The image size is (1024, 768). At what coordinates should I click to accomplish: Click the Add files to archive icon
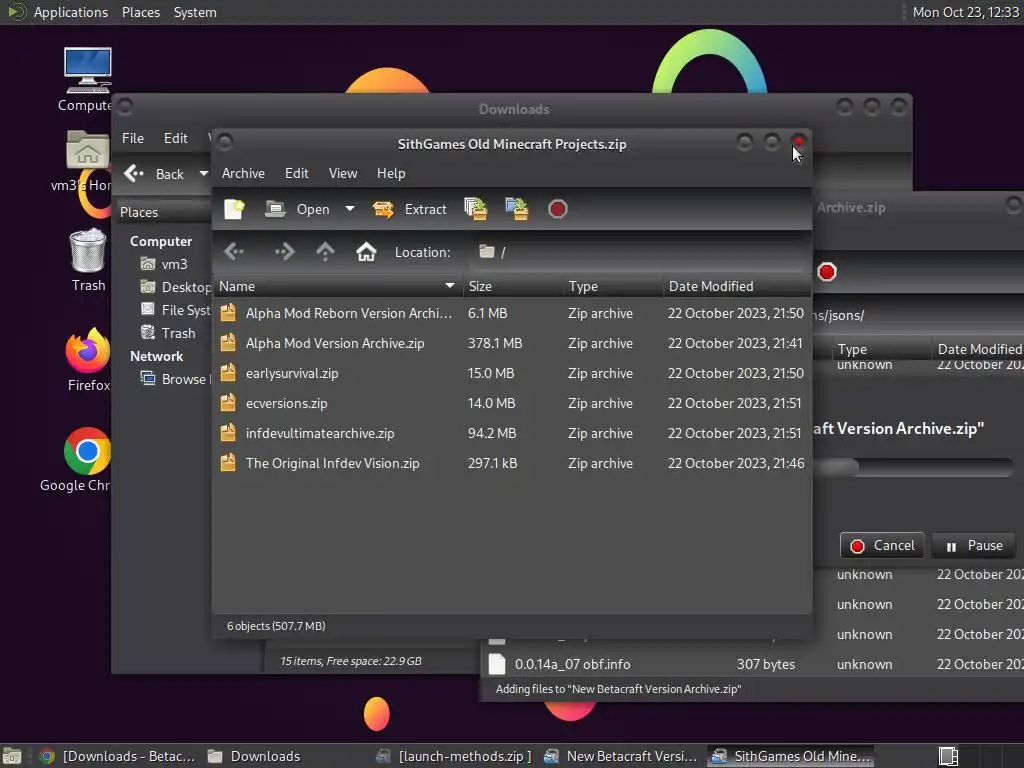(475, 209)
